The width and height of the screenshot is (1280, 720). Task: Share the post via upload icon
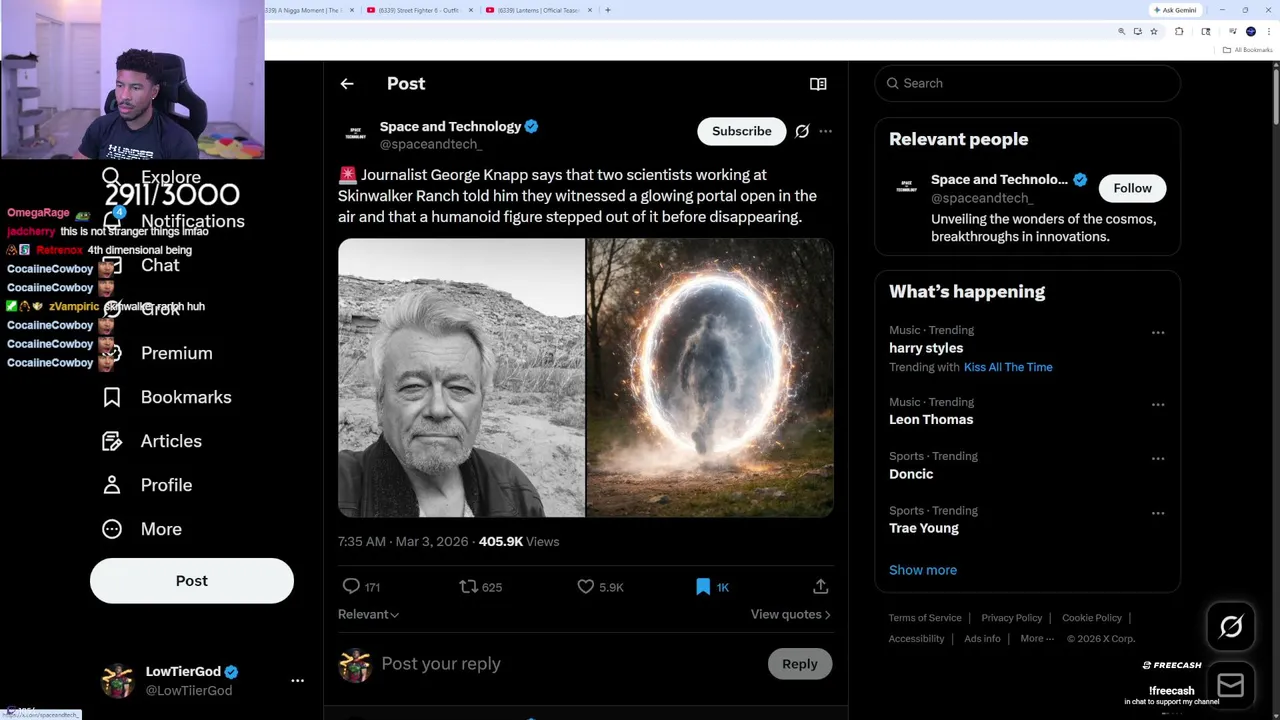pyautogui.click(x=820, y=586)
